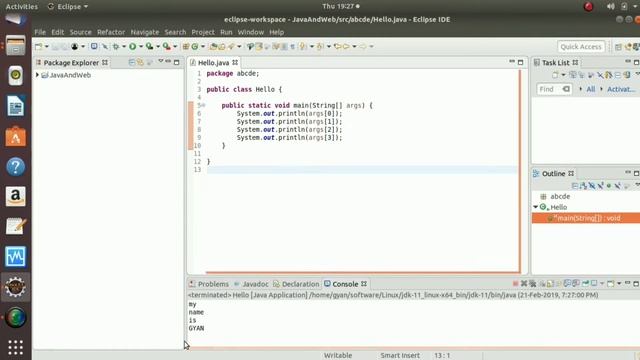Image resolution: width=640 pixels, height=360 pixels.
Task: Click the Run (green play) toolbar button
Action: (133, 47)
